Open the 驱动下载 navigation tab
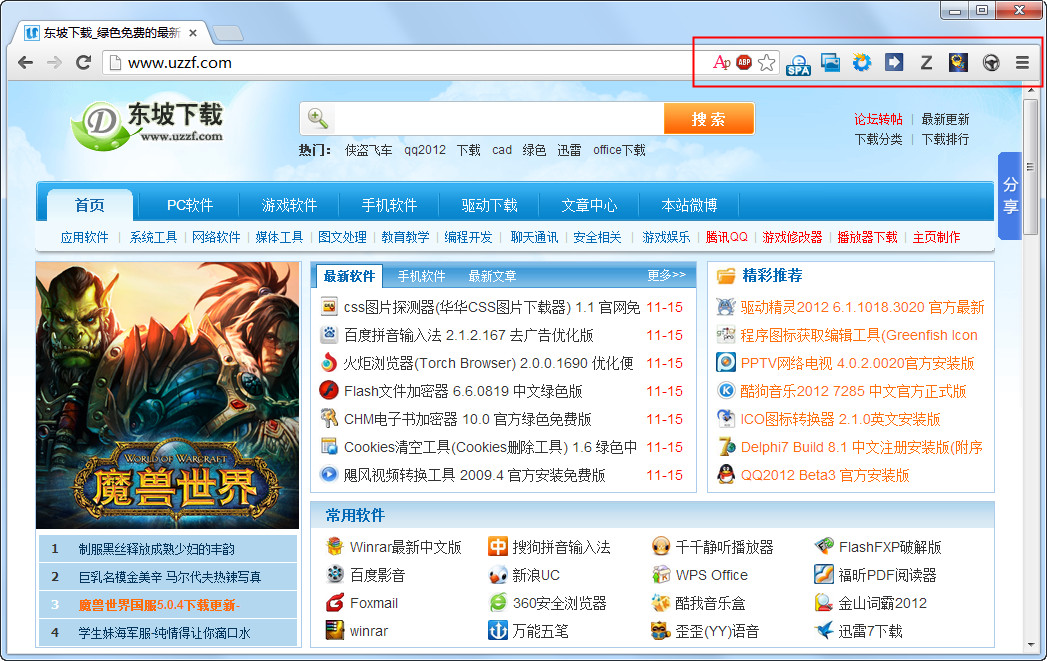Image resolution: width=1047 pixels, height=661 pixels. tap(489, 205)
